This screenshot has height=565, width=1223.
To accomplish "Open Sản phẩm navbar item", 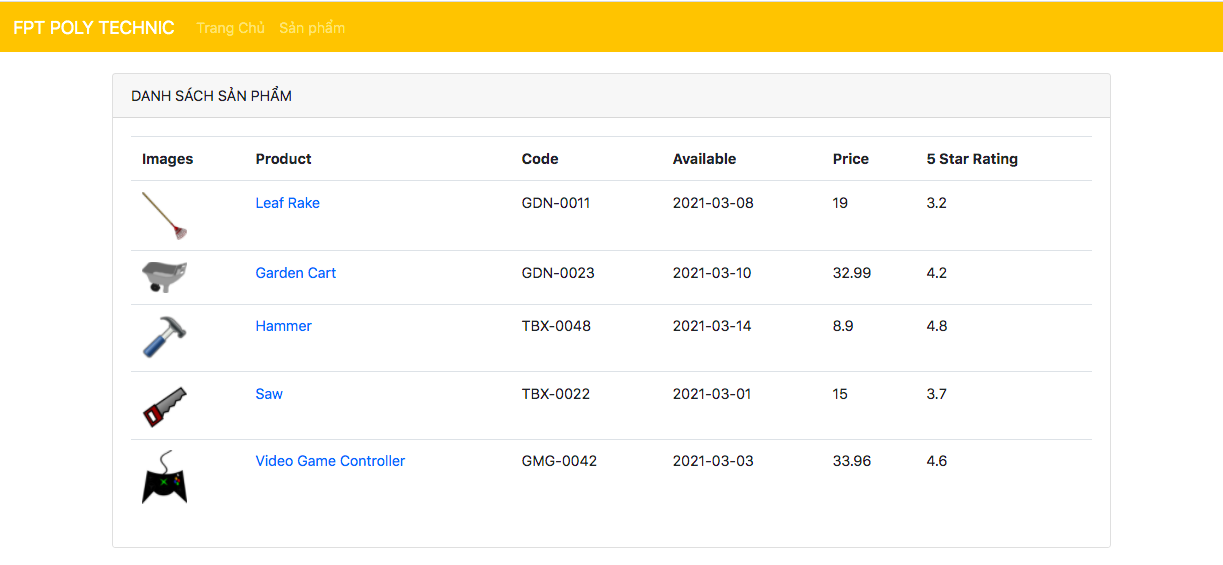I will tap(312, 28).
